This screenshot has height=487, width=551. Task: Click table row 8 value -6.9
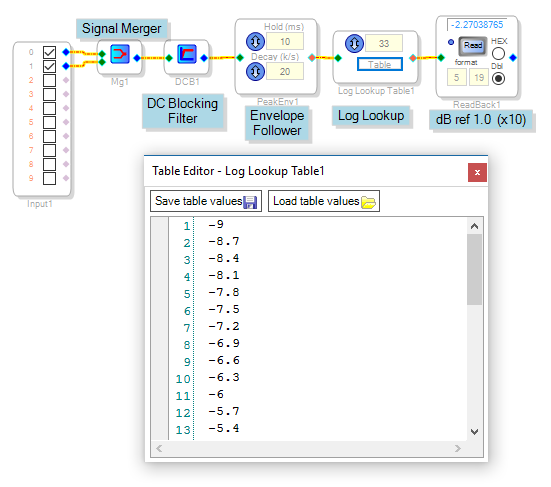click(x=224, y=343)
